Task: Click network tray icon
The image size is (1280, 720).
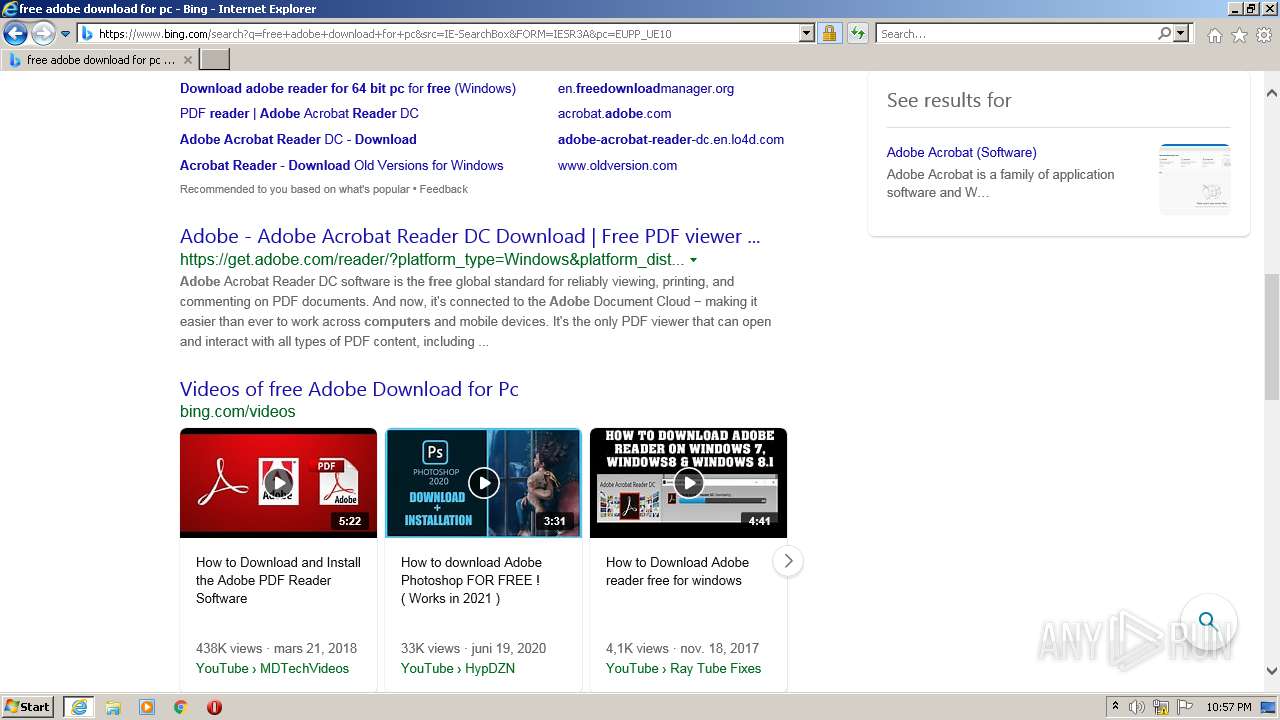Action: 1161,707
